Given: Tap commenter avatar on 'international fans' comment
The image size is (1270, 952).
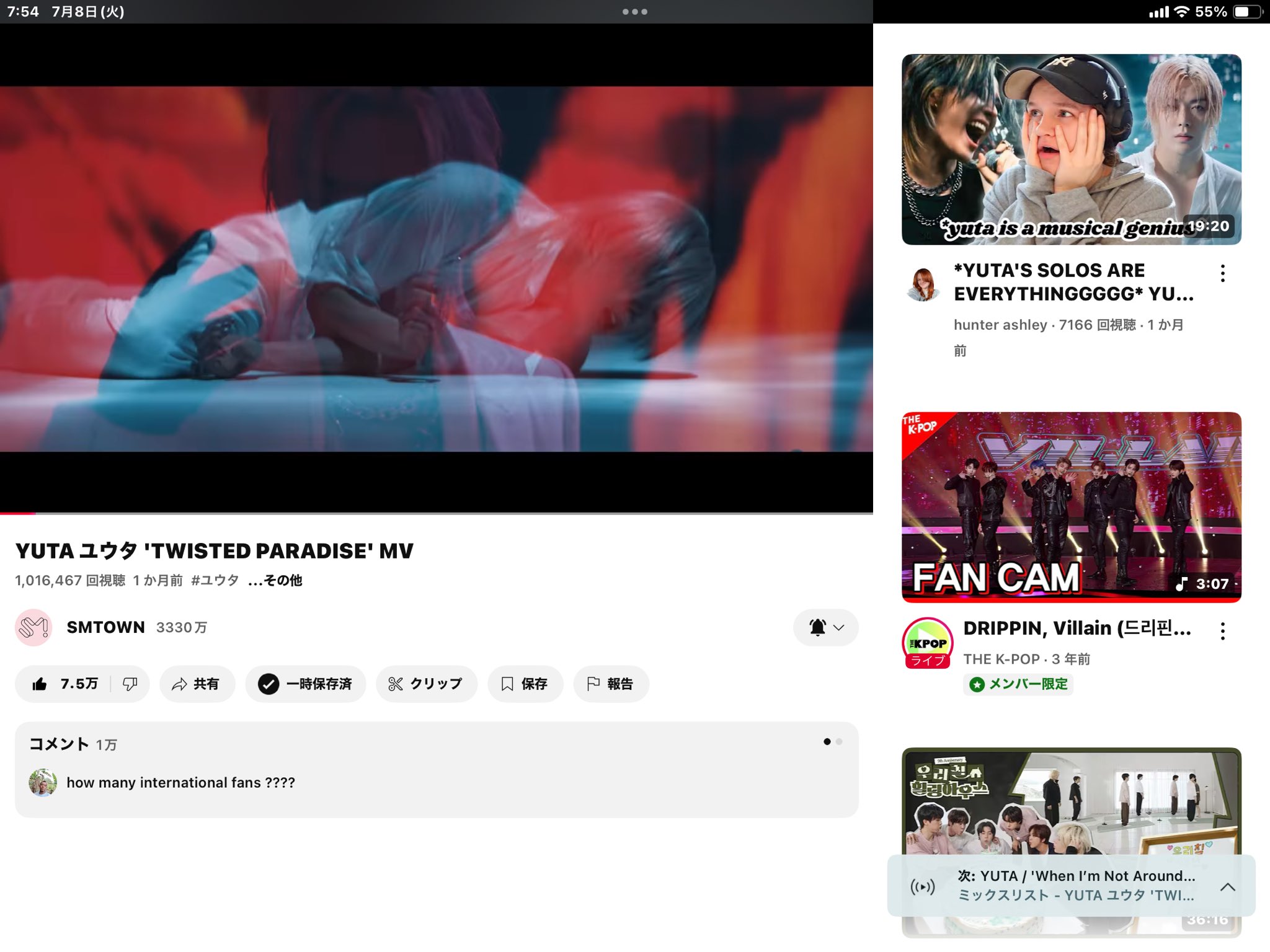Looking at the screenshot, I should 43,783.
